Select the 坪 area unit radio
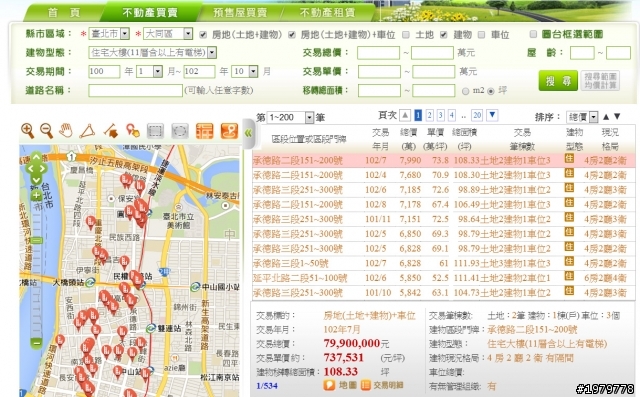The height and width of the screenshot is (397, 640). point(491,91)
